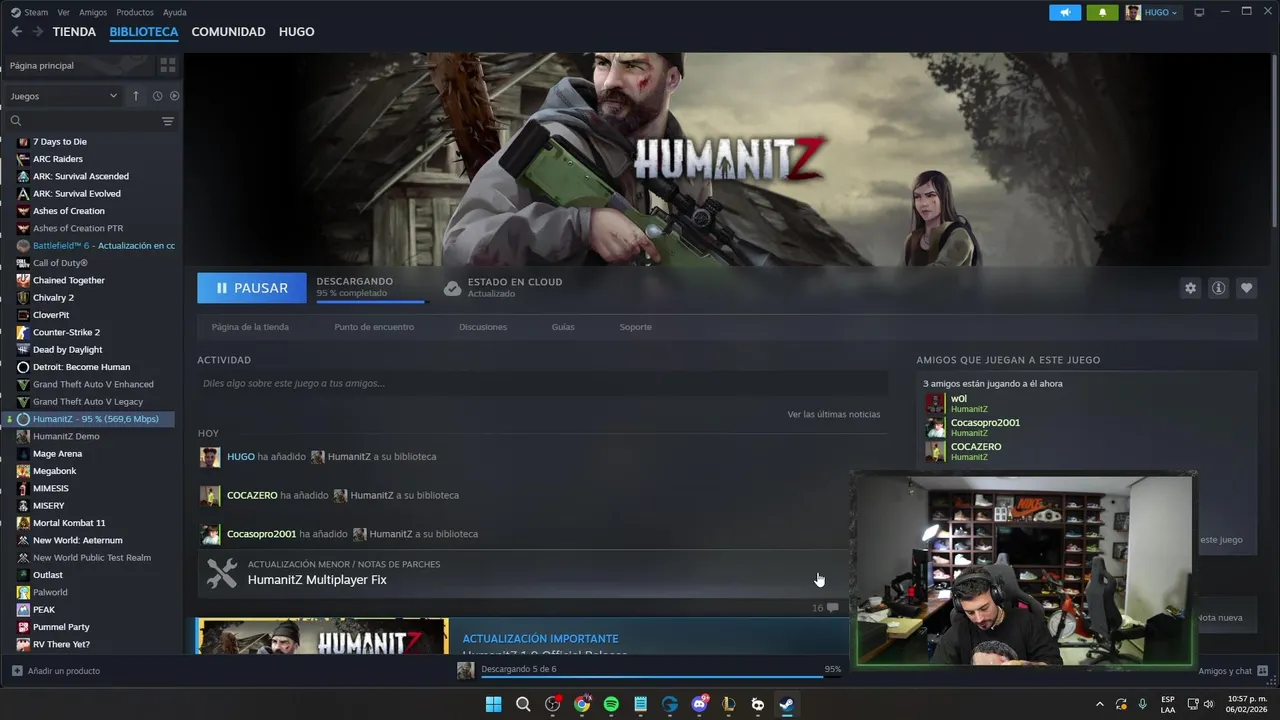This screenshot has width=1280, height=720.
Task: Switch library to grid view icon
Action: coord(168,65)
